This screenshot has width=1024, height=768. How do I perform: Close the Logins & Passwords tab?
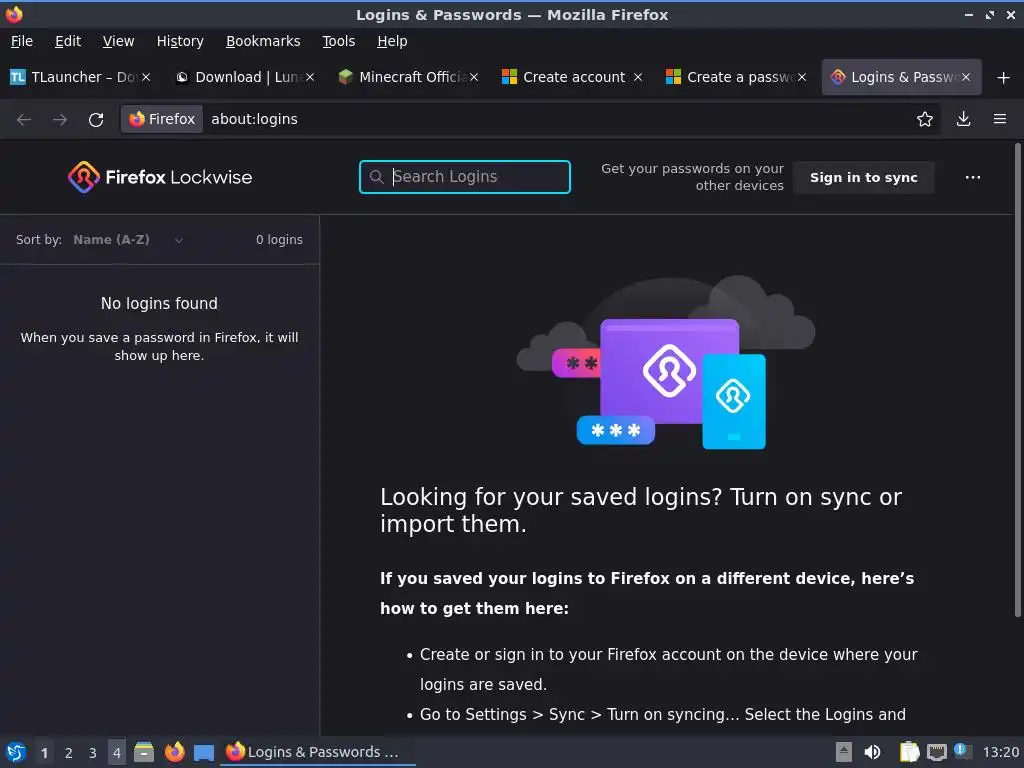click(x=966, y=77)
